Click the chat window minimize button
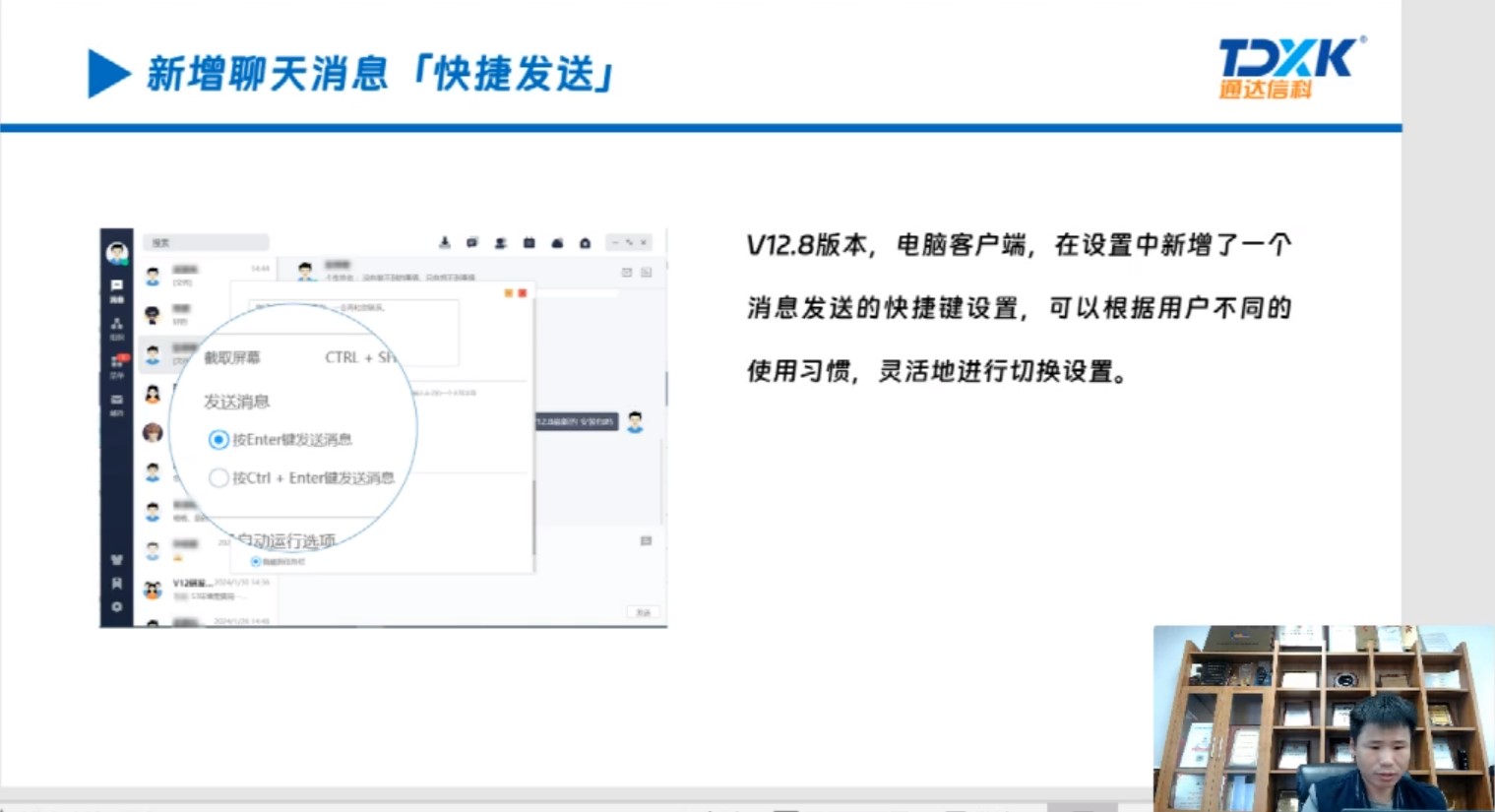Screen dimensions: 1495x812 click(615, 242)
